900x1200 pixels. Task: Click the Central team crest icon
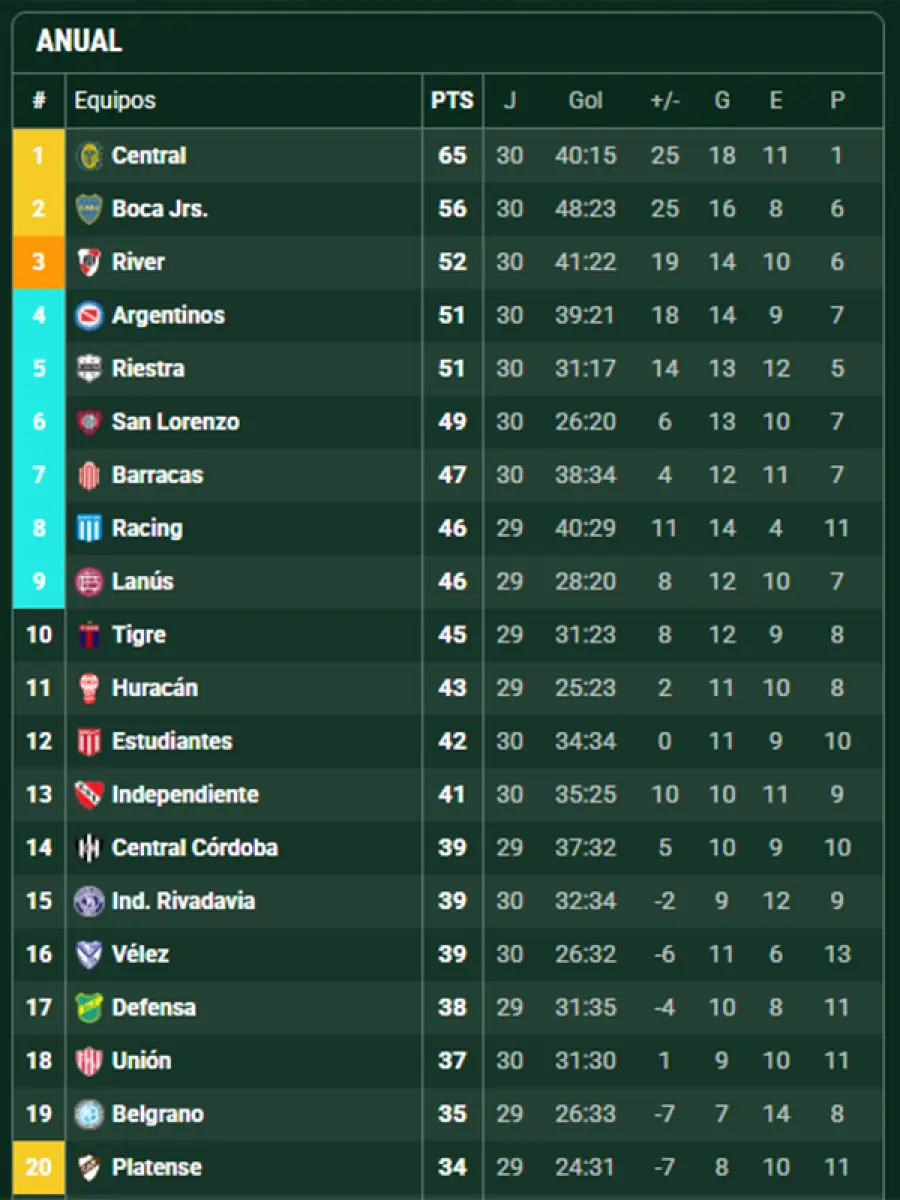[x=89, y=156]
